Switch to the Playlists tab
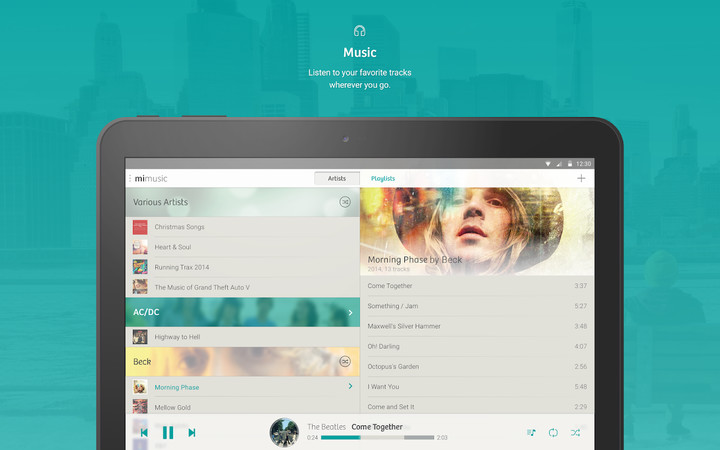 [x=383, y=178]
